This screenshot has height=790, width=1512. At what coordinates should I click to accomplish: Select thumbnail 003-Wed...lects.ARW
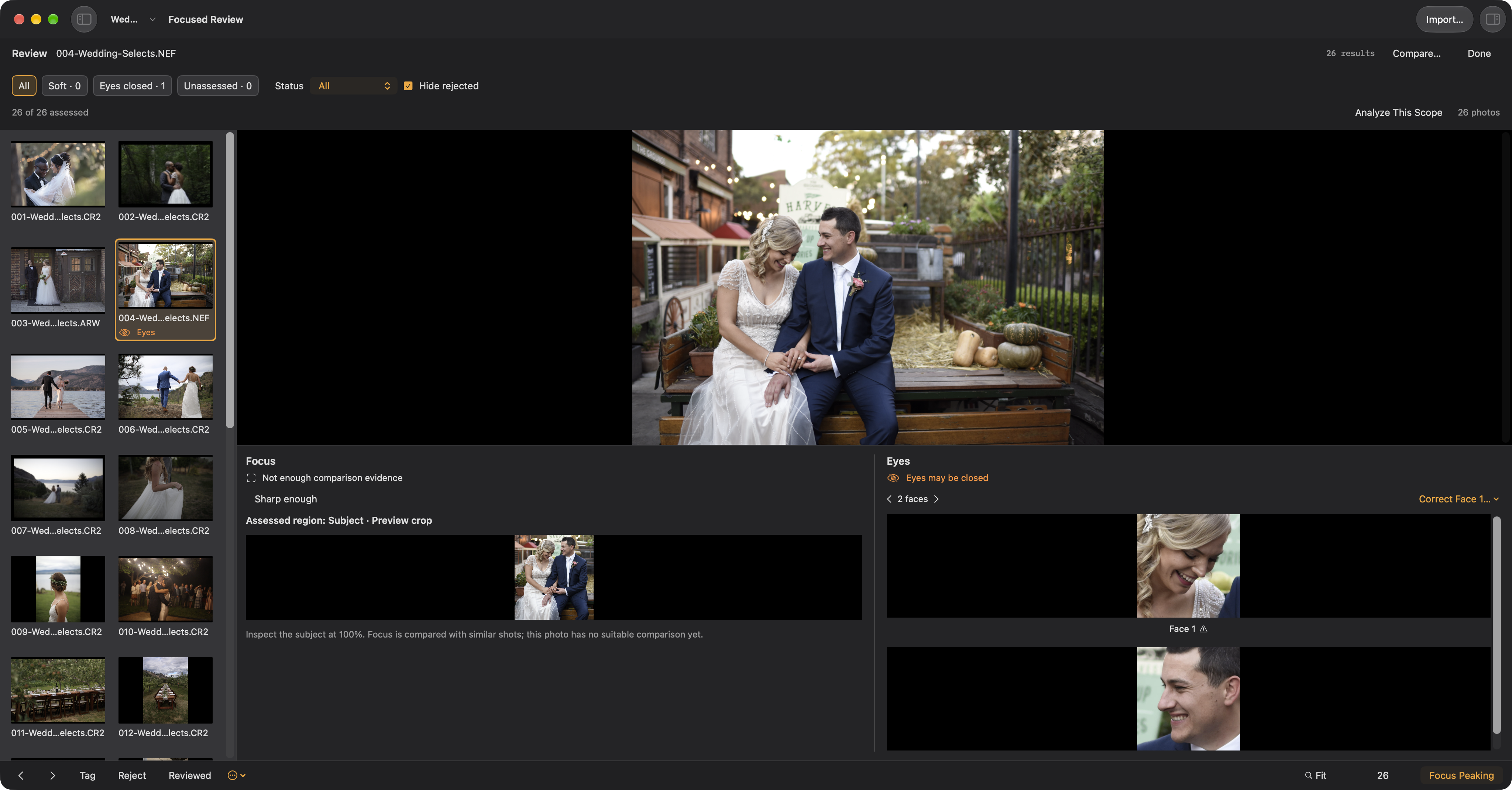tap(58, 280)
